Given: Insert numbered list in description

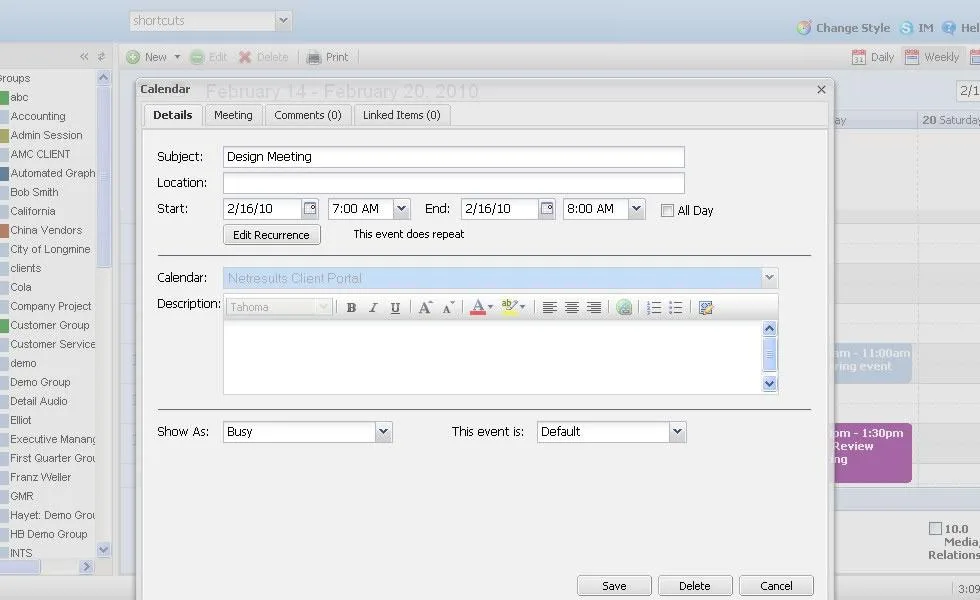Looking at the screenshot, I should (x=654, y=308).
